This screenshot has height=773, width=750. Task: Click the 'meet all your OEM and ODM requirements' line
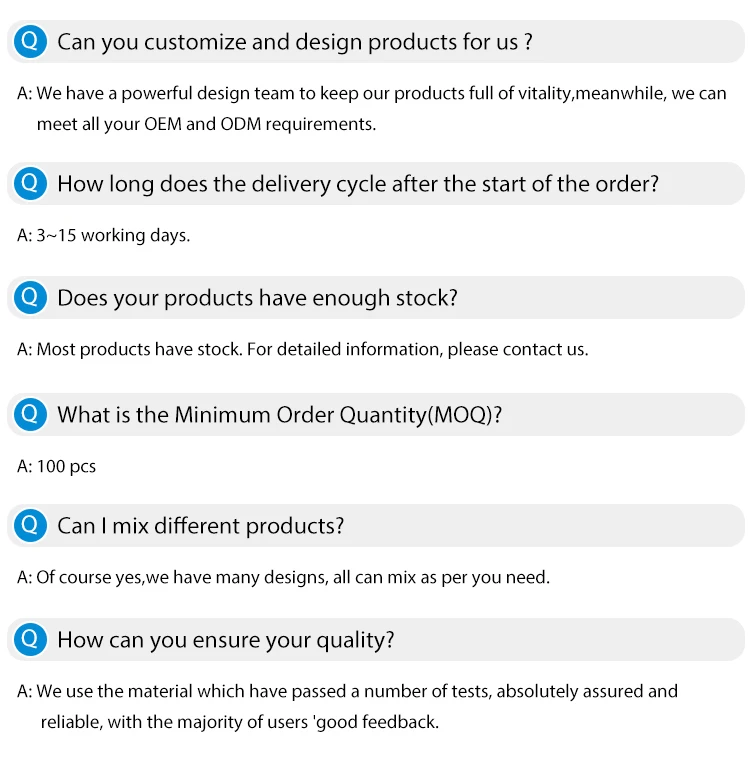coord(207,124)
